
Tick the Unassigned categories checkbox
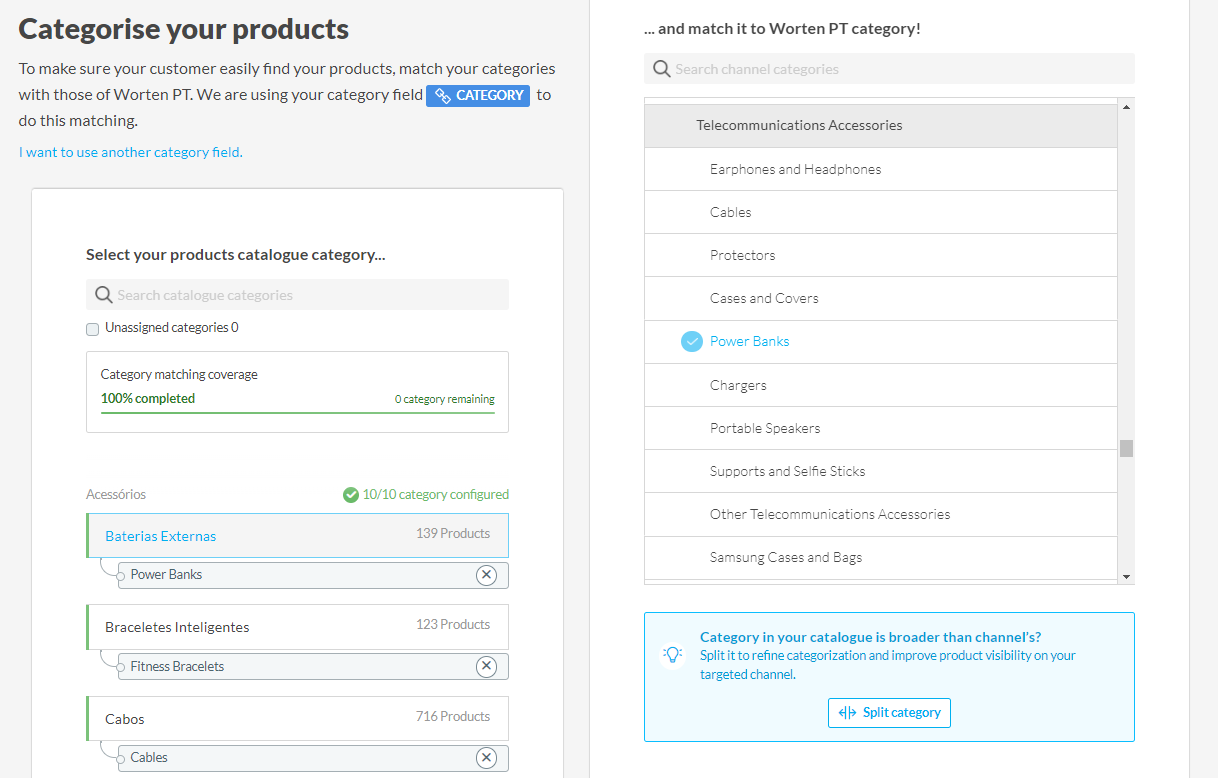pos(93,329)
